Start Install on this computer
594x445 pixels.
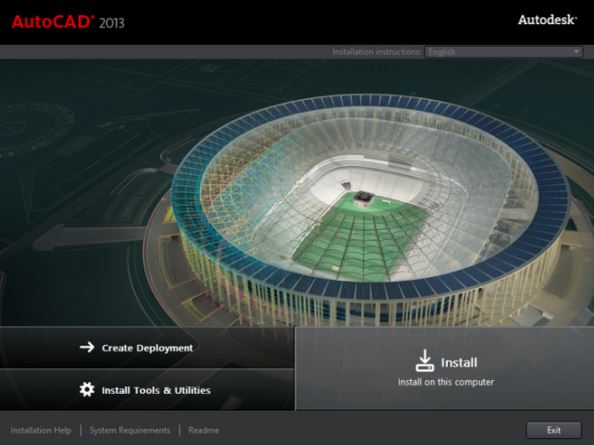tap(445, 368)
